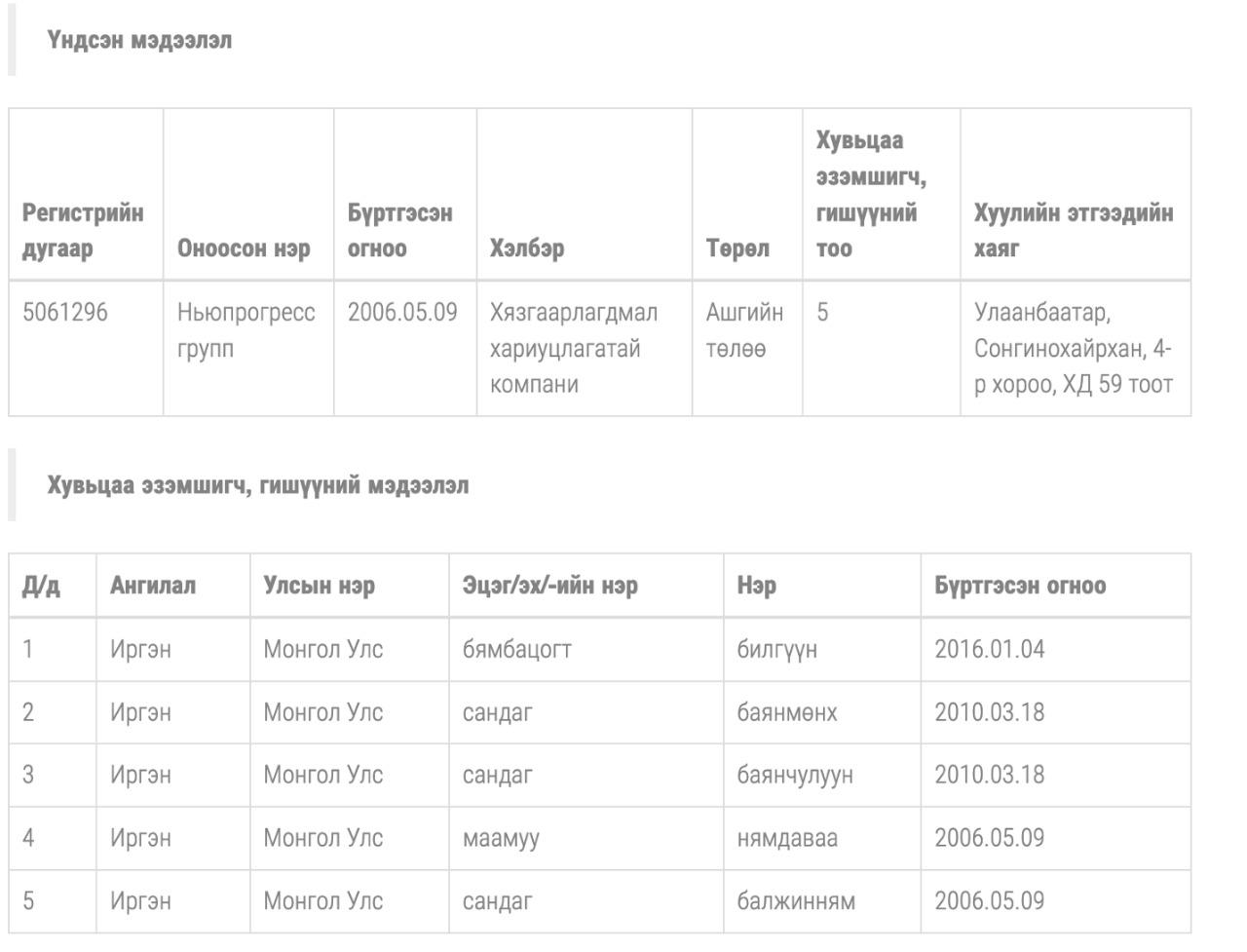Image resolution: width=1247 pixels, height=952 pixels.
Task: Select shareholder name "балжинням"
Action: pos(795,901)
